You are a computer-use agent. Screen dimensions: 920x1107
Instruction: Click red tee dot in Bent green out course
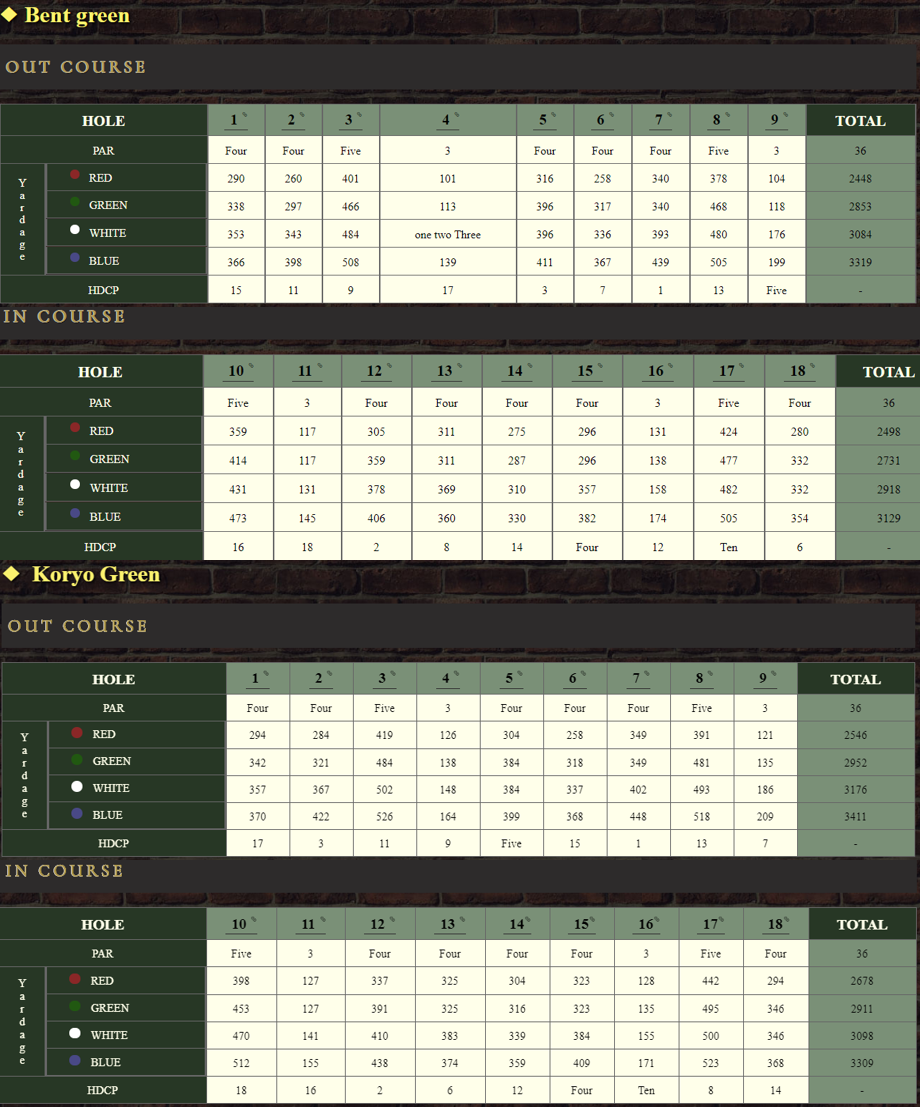tap(75, 174)
